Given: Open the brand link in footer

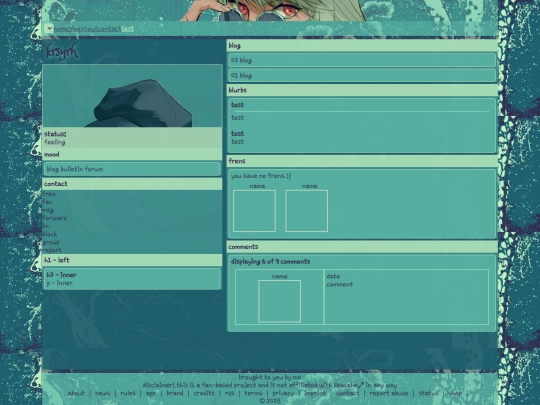Looking at the screenshot, I should pos(175,393).
